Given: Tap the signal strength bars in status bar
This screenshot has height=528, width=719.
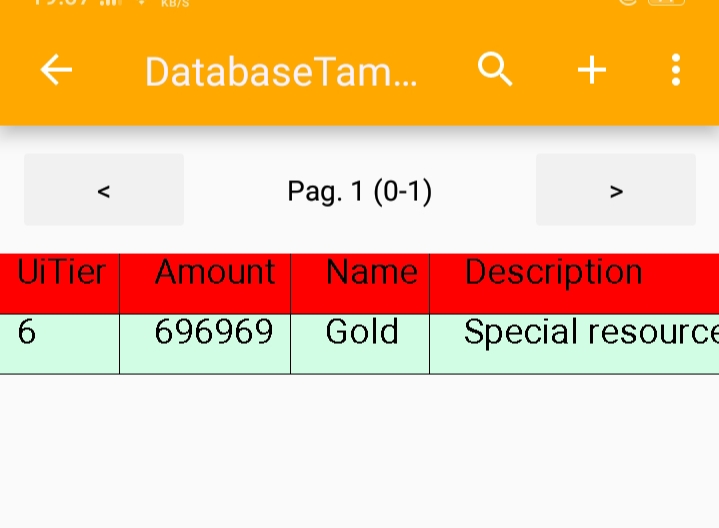Looking at the screenshot, I should (x=110, y=3).
